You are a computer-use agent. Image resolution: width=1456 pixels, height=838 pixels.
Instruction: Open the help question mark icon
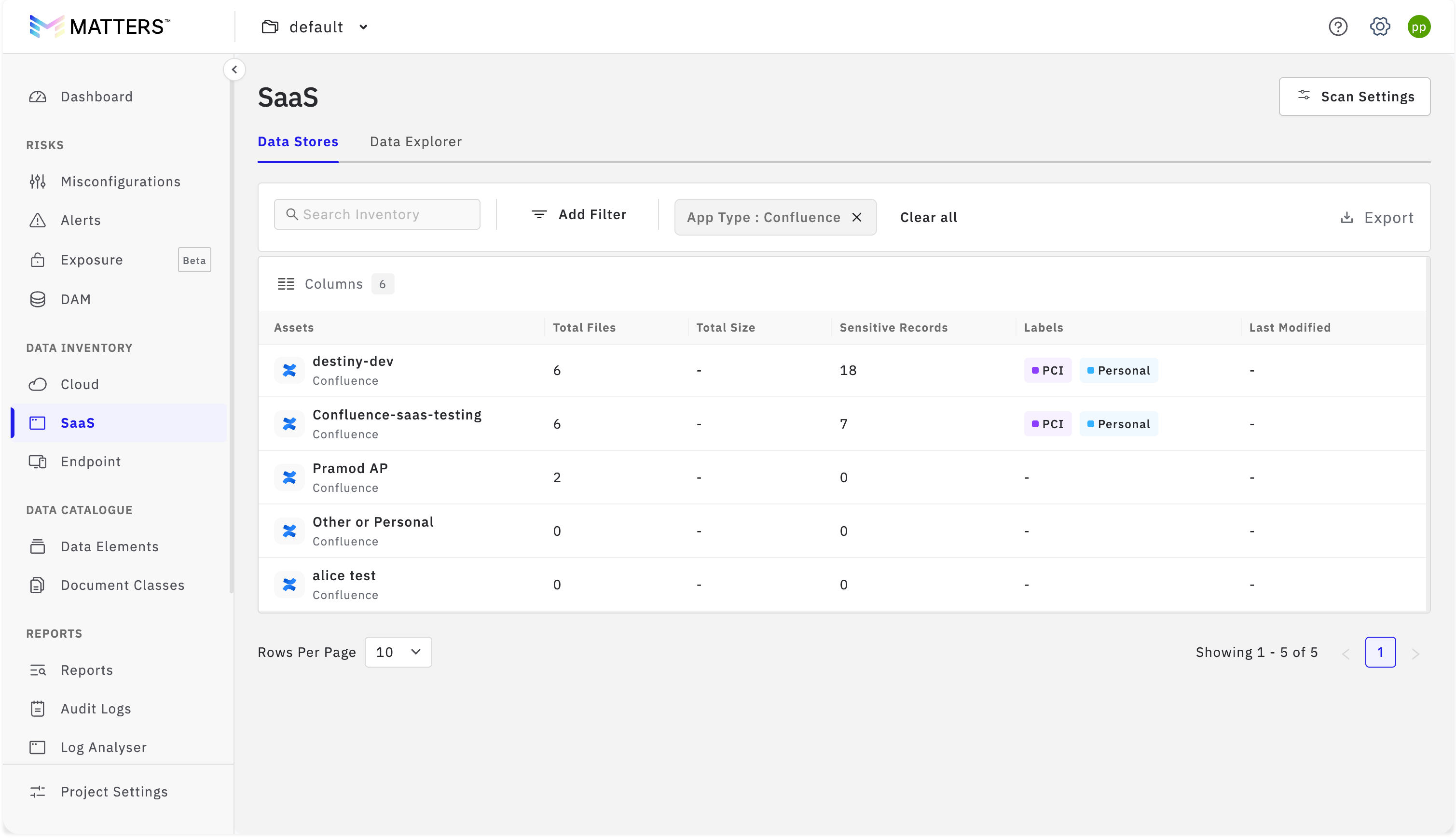[1337, 27]
